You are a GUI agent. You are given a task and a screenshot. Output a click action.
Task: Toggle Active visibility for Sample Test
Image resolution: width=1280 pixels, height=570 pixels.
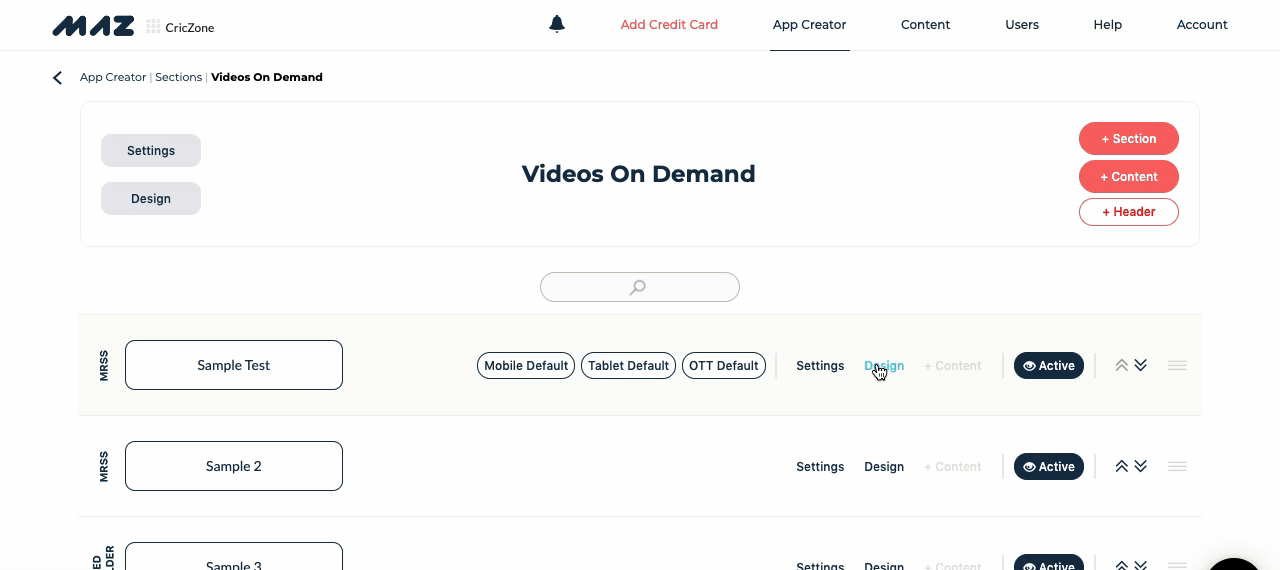click(x=1049, y=365)
